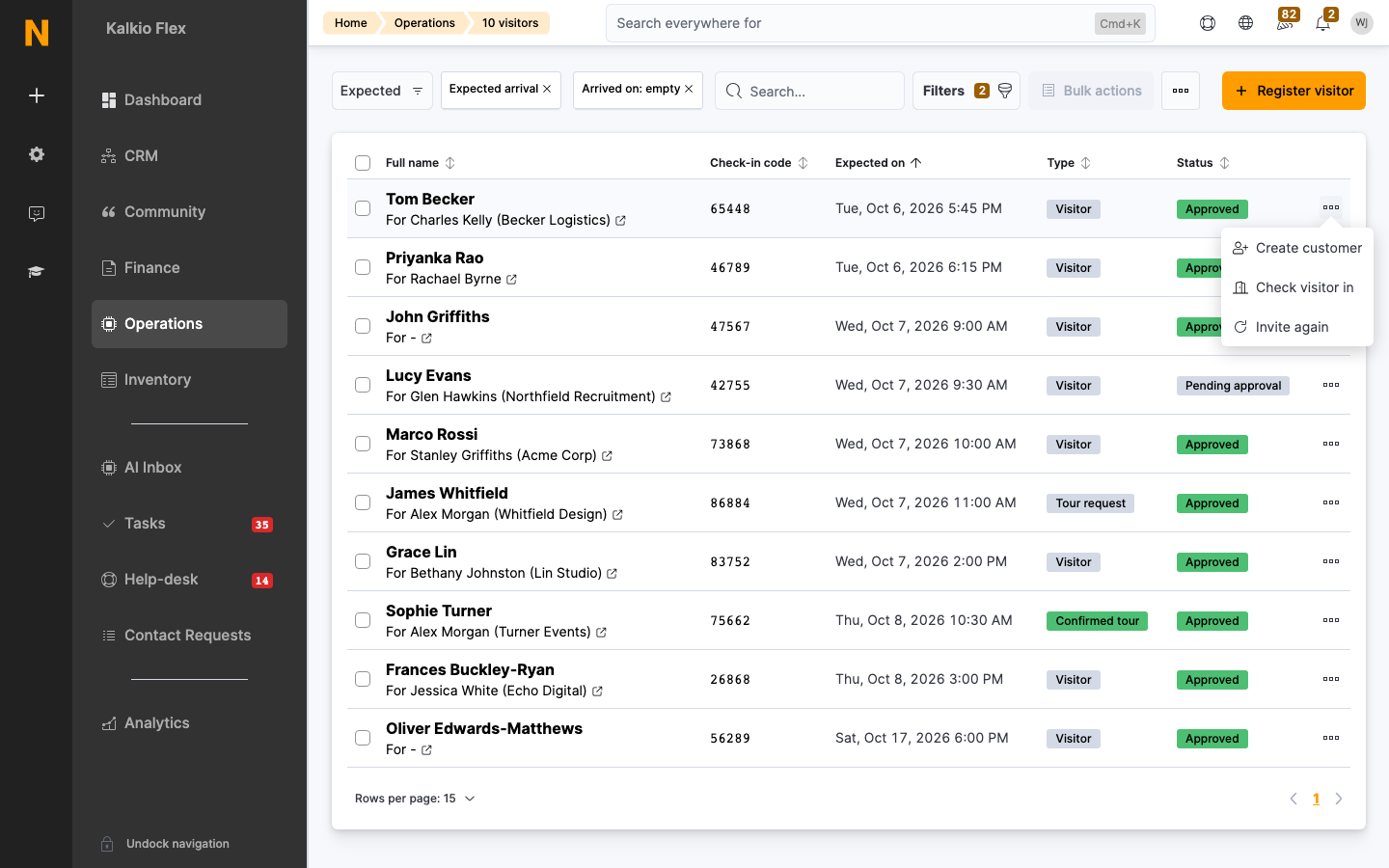The width and height of the screenshot is (1389, 868).
Task: Remove the Arrived on: empty filter chip
Action: point(689,89)
